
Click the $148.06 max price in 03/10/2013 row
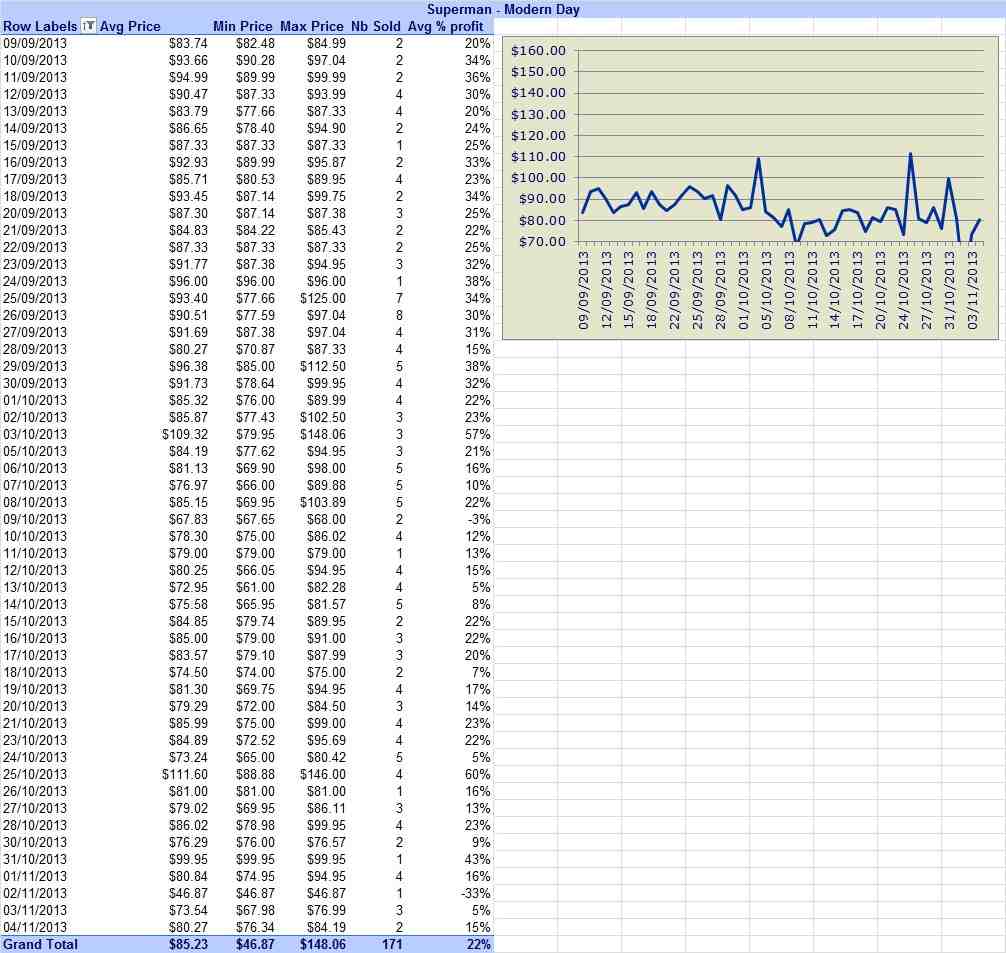(323, 434)
